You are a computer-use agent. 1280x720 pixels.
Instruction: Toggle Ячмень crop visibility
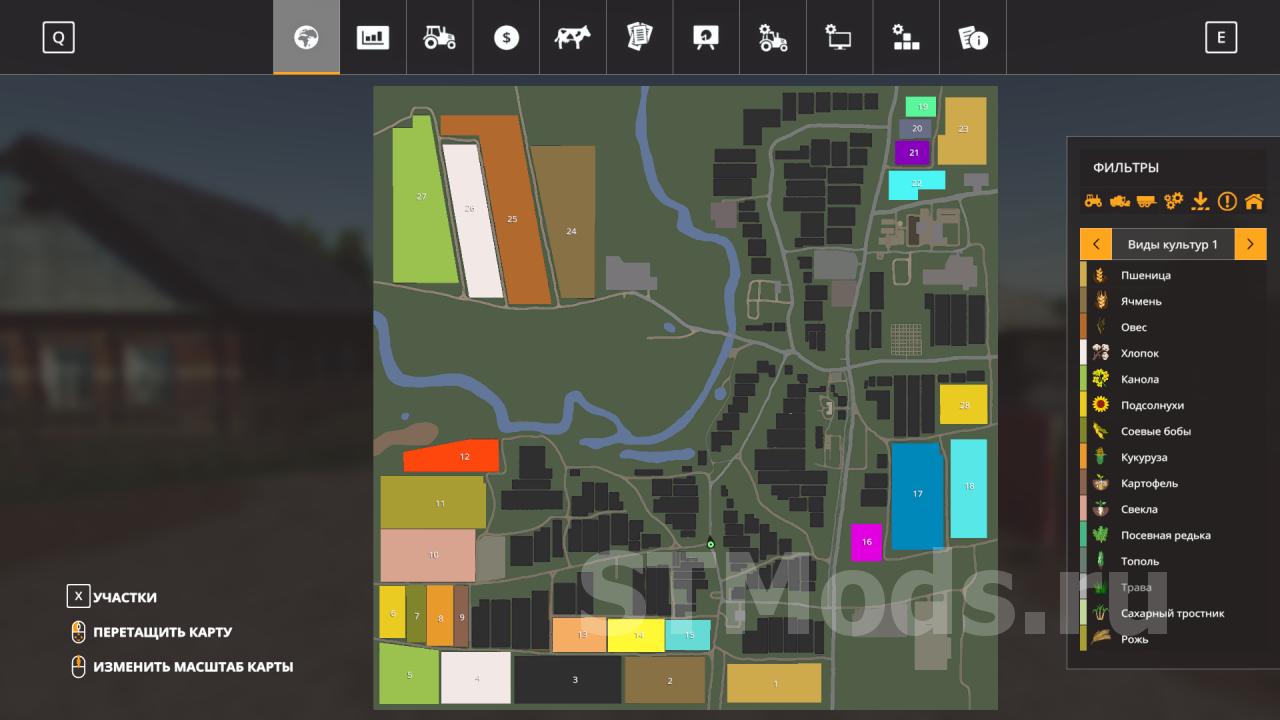coord(1173,301)
